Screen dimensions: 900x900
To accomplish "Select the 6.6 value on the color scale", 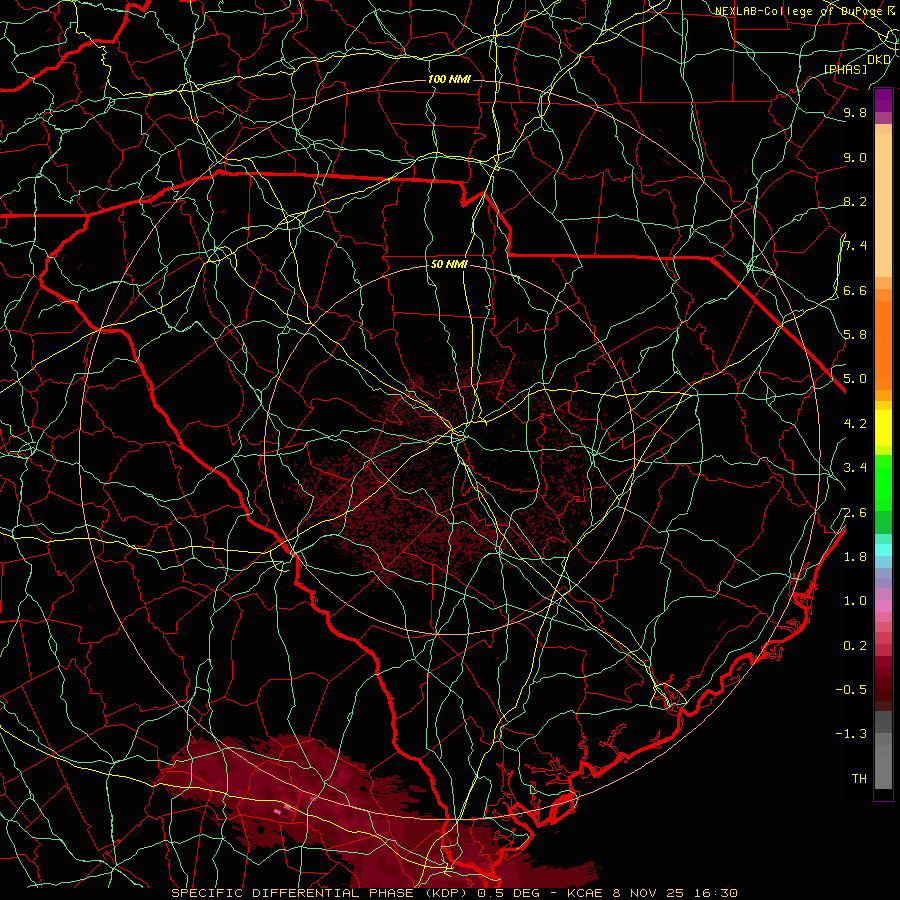I will click(855, 291).
